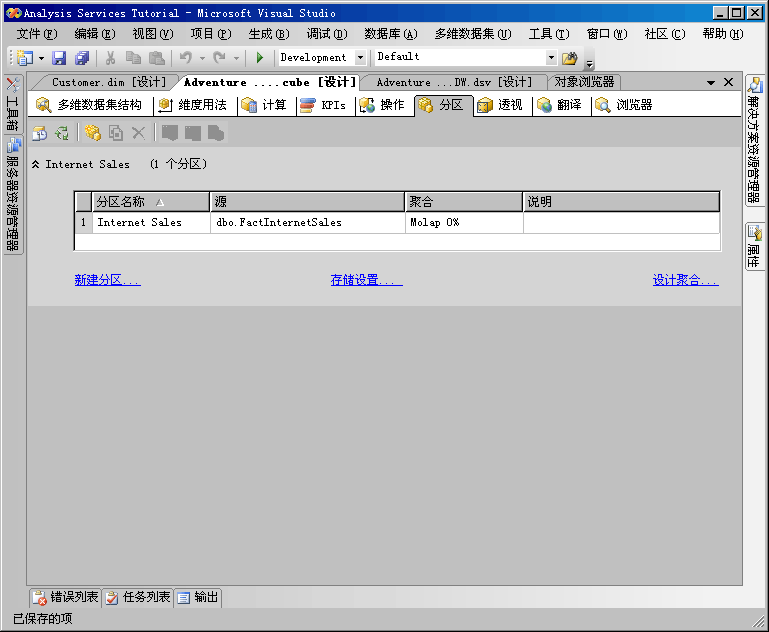Switch to the 对象浏览器 tab

584,82
